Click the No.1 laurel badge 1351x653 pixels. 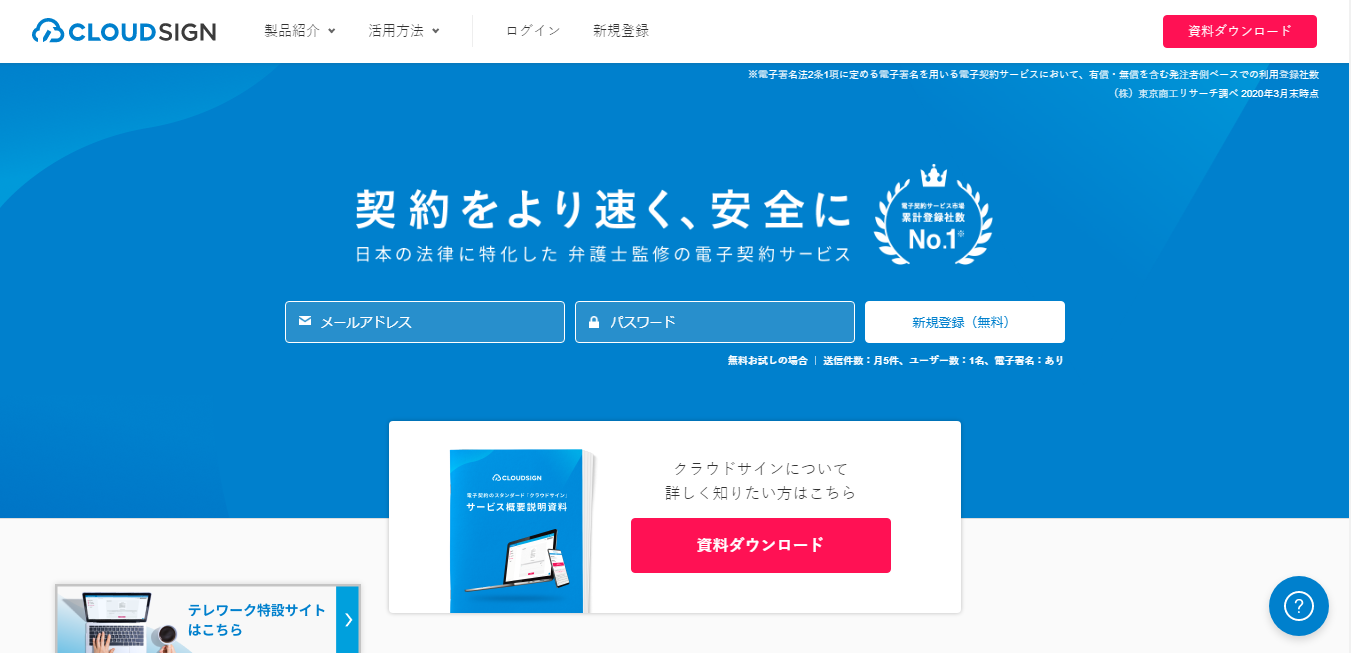[933, 214]
